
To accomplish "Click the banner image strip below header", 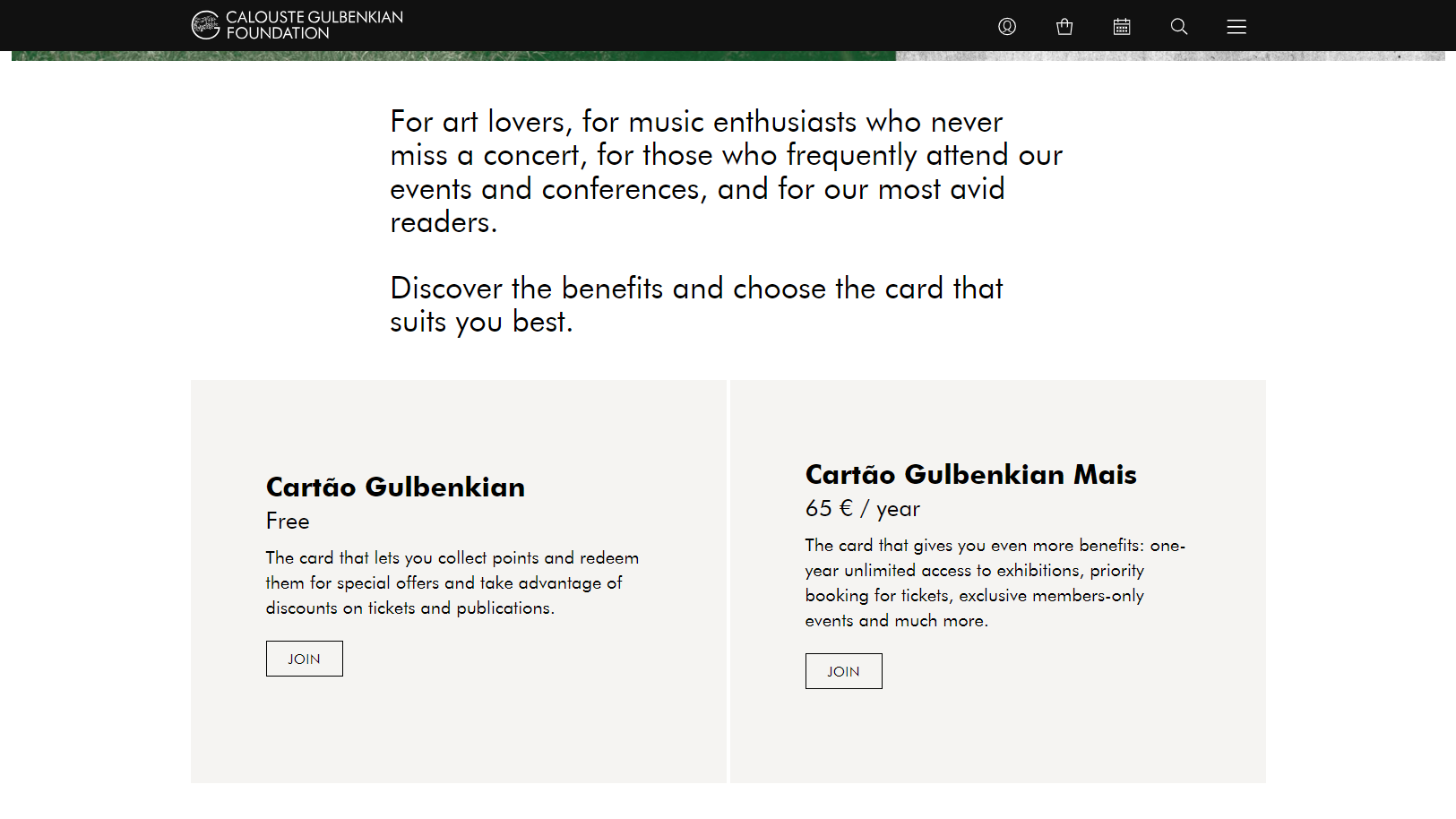I will tap(728, 56).
